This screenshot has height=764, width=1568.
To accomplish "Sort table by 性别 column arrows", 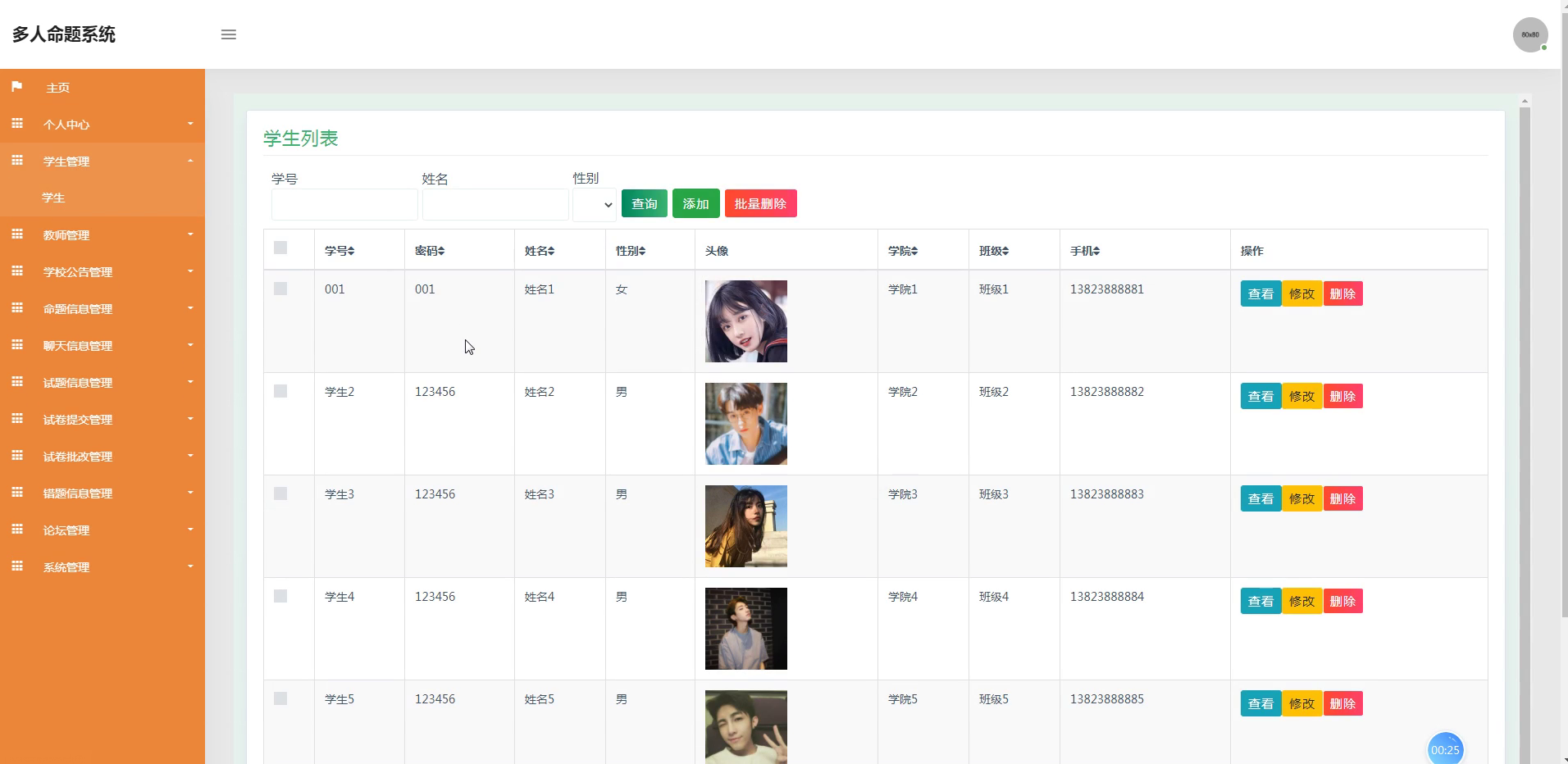I will tap(642, 251).
